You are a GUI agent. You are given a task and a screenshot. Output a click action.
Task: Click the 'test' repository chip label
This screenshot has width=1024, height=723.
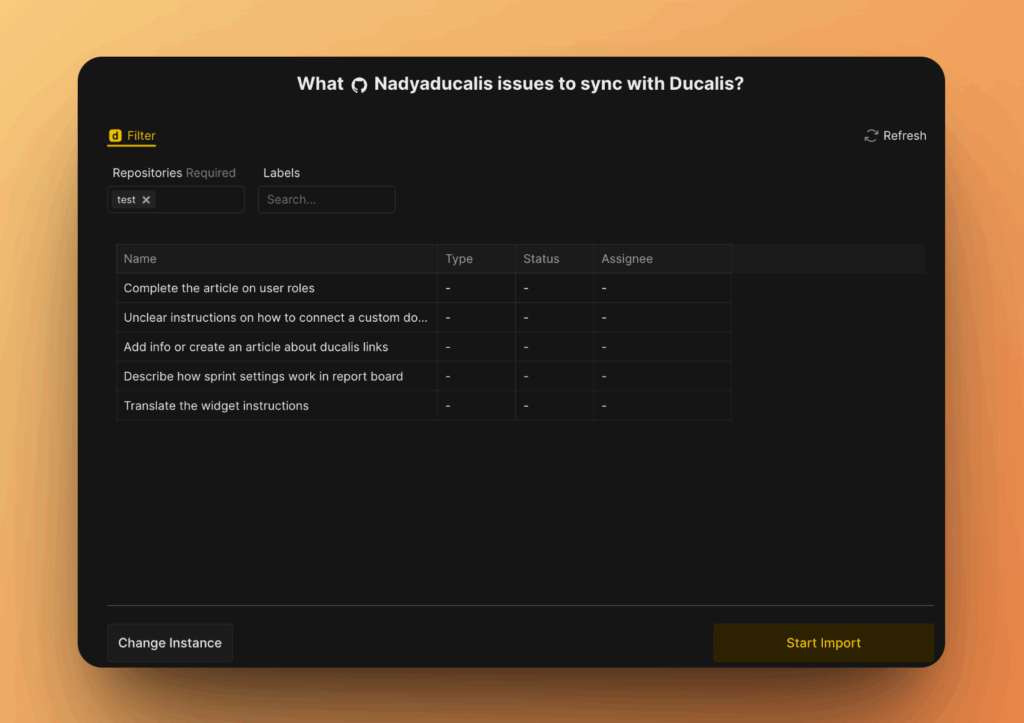coord(126,200)
